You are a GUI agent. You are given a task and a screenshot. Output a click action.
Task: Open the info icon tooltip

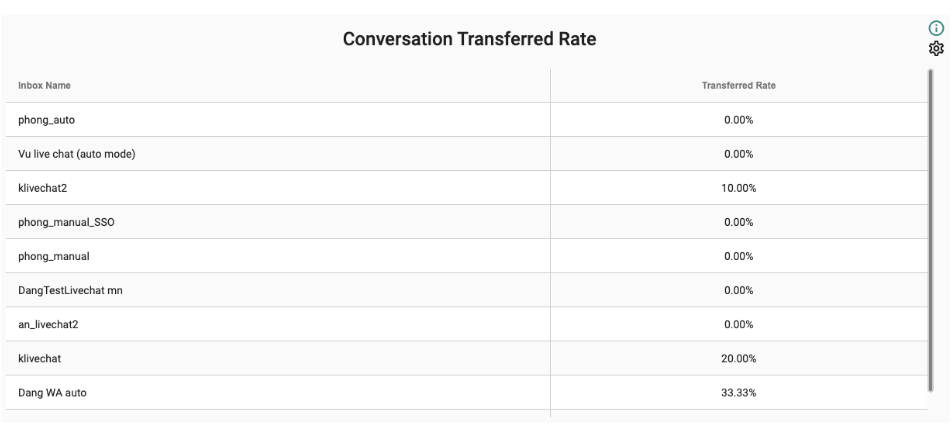(936, 29)
